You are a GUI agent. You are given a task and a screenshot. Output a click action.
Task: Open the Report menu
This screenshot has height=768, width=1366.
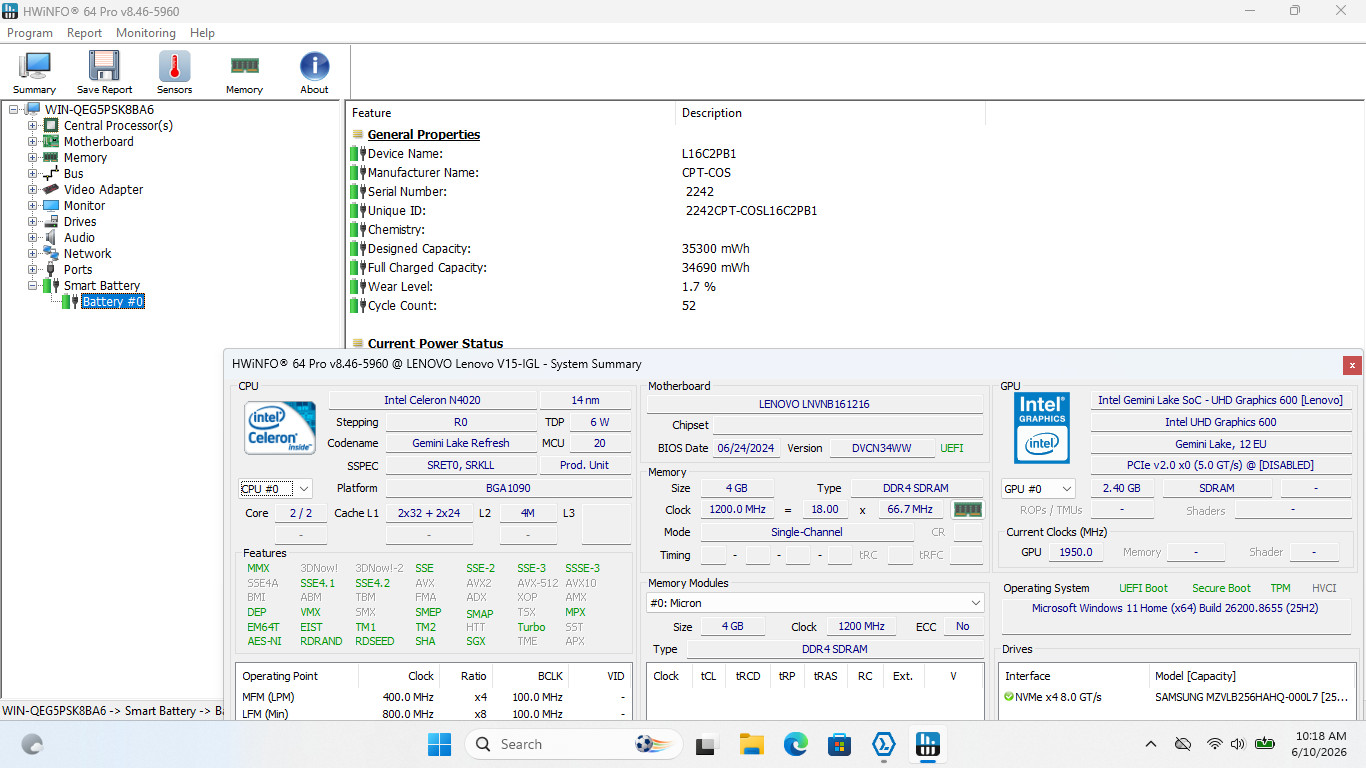(84, 33)
